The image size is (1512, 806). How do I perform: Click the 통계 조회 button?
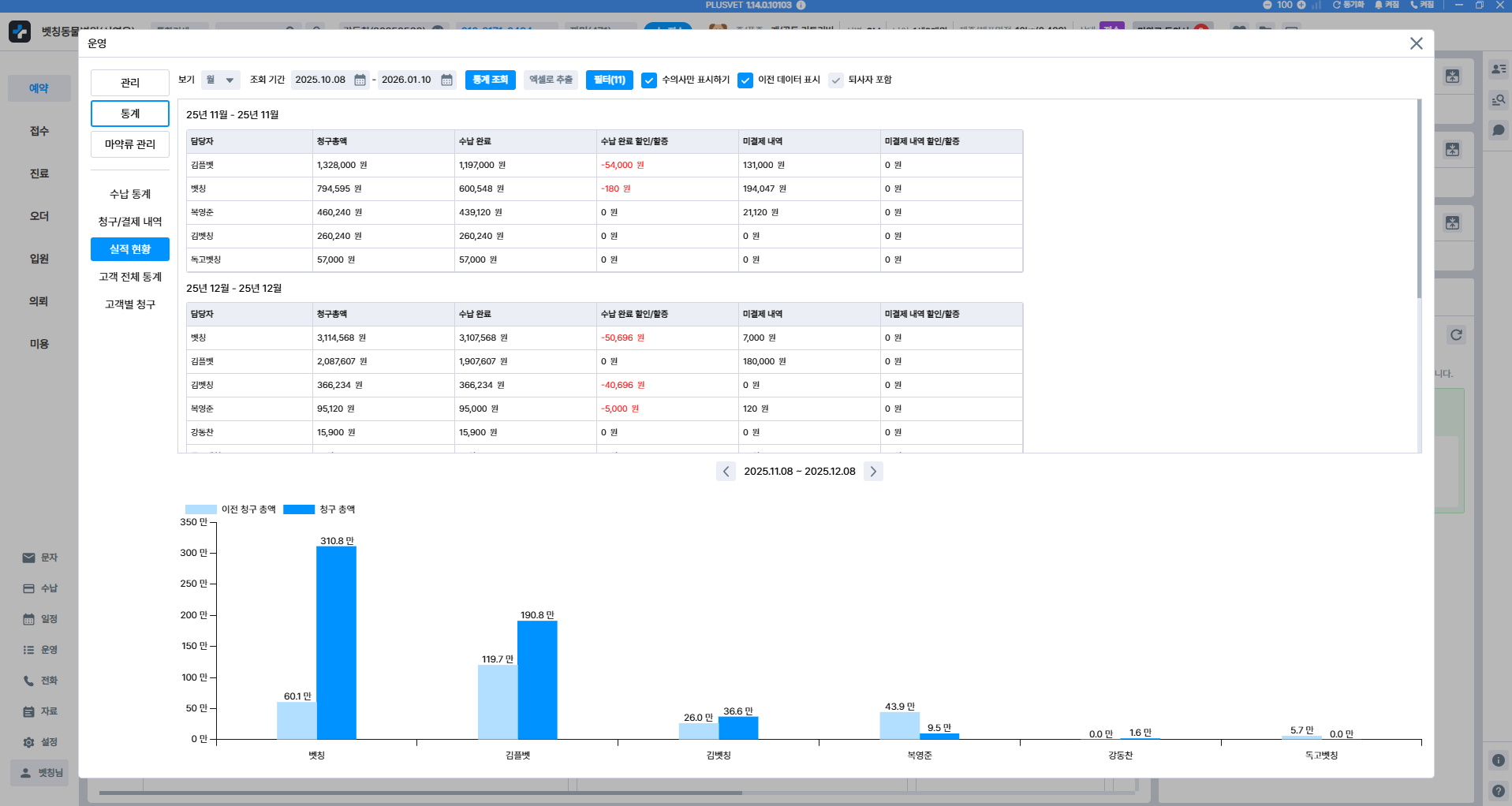pyautogui.click(x=490, y=80)
